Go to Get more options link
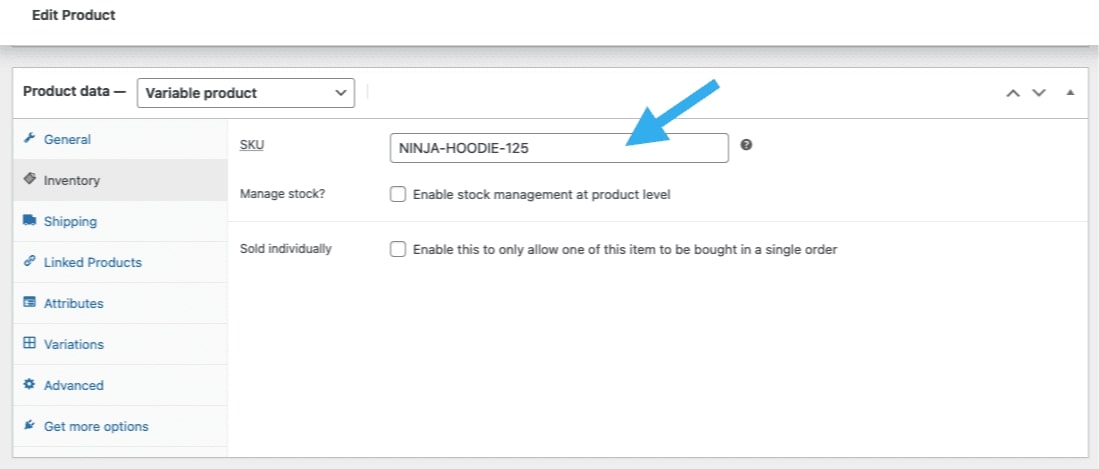The height and width of the screenshot is (469, 1099). [96, 426]
